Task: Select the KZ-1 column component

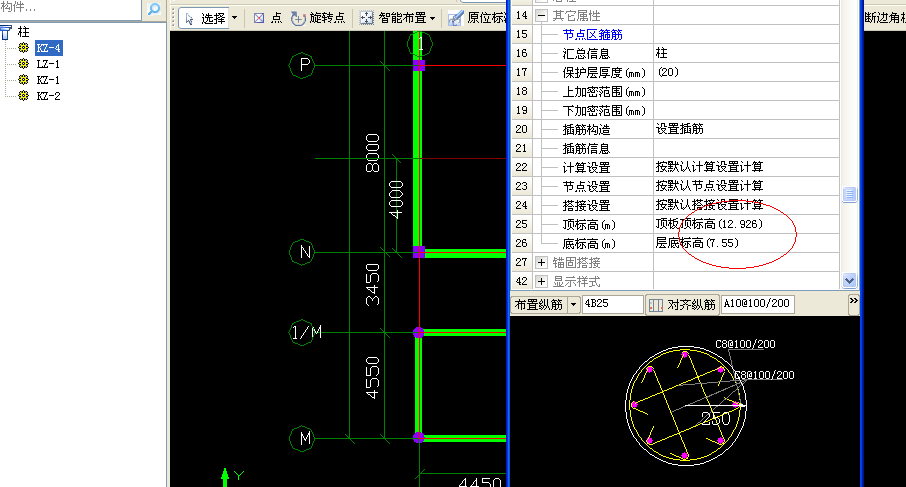Action: [x=48, y=80]
